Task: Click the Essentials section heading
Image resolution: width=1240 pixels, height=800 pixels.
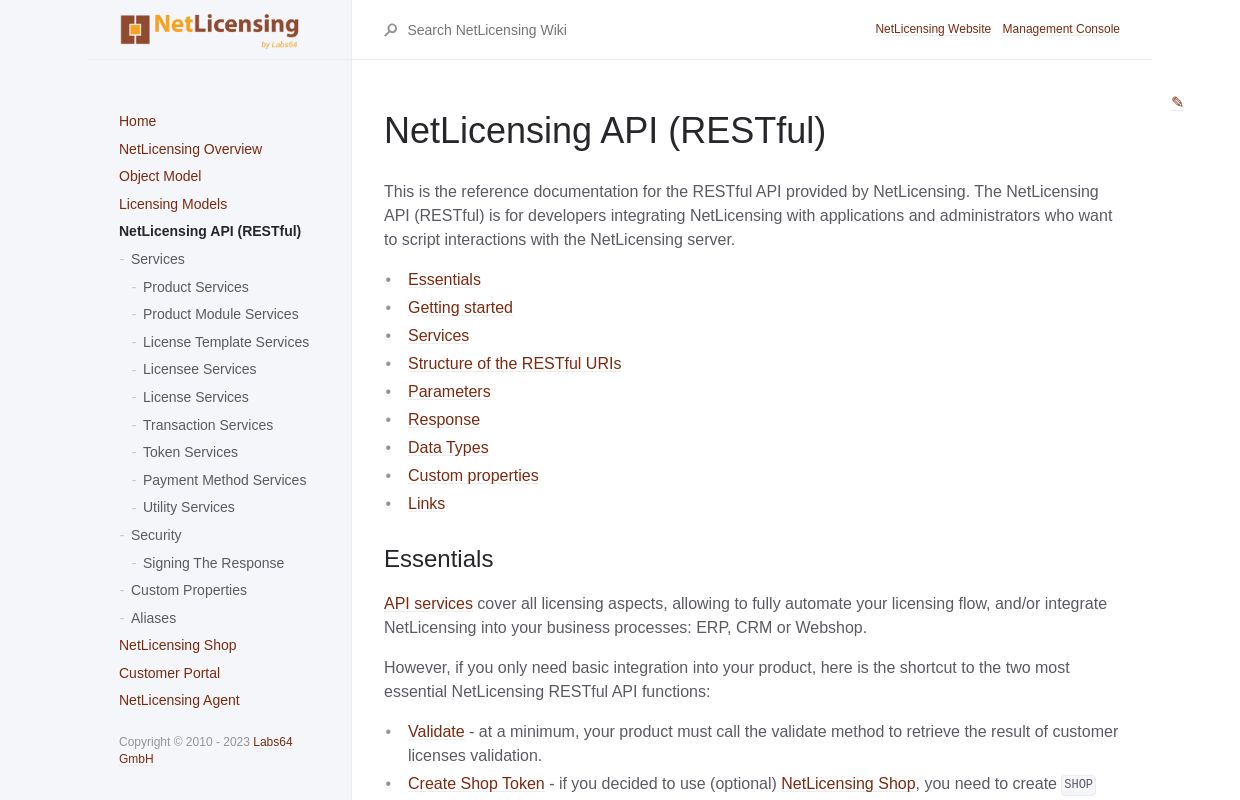Action: pos(438,559)
